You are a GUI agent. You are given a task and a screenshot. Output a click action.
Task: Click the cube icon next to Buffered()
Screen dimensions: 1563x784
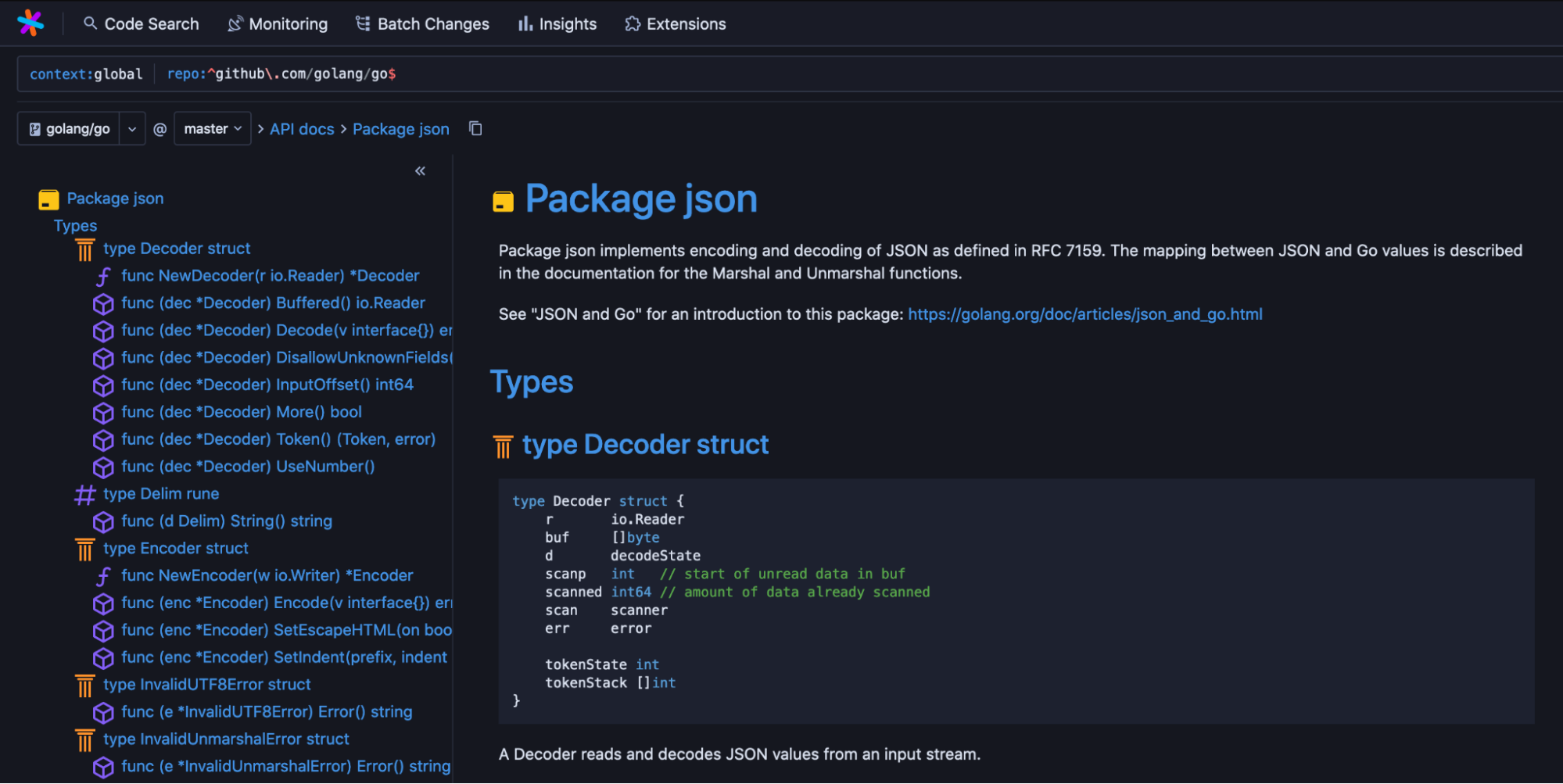(103, 303)
